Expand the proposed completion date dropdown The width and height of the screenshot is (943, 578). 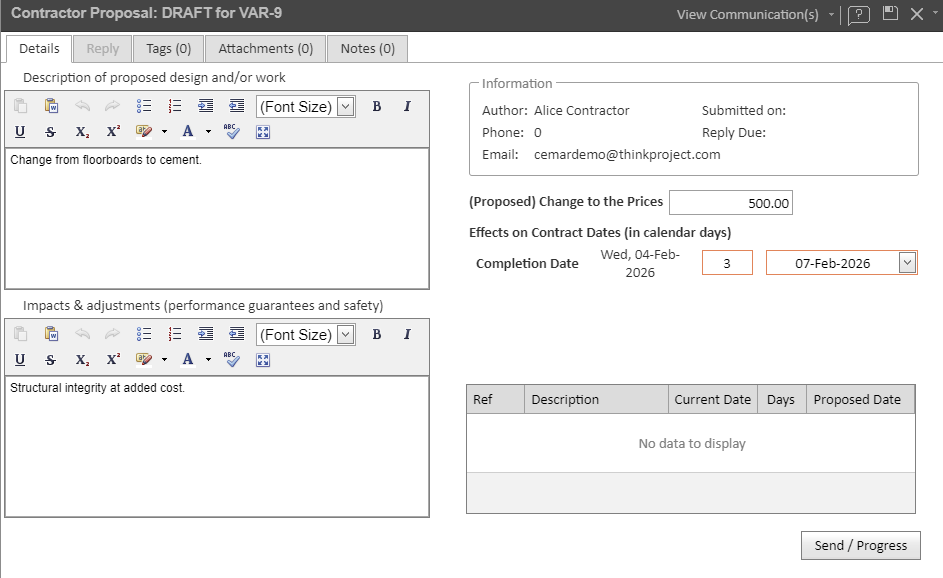click(907, 263)
